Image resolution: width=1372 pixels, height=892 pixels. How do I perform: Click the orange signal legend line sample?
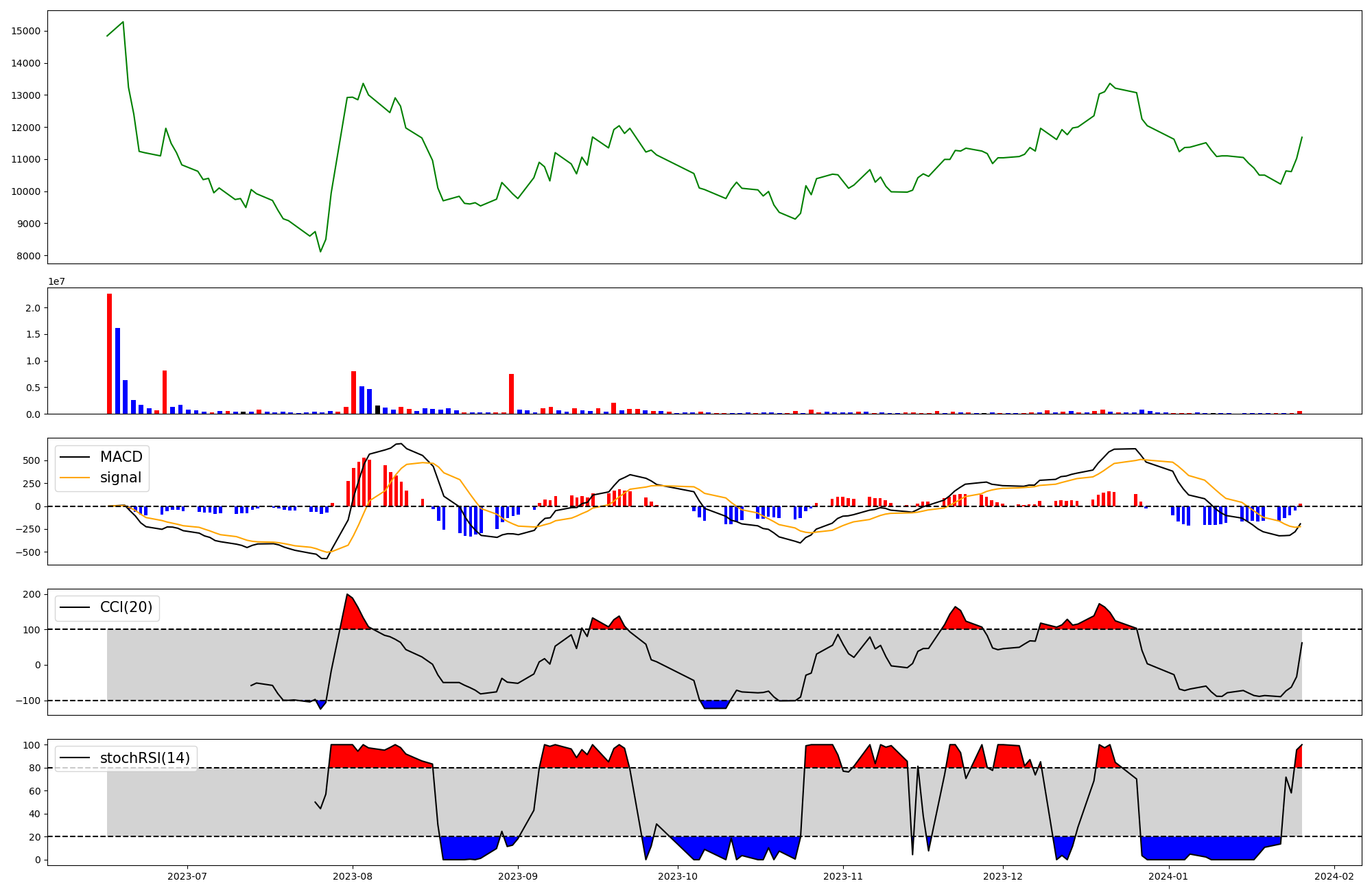[x=75, y=478]
